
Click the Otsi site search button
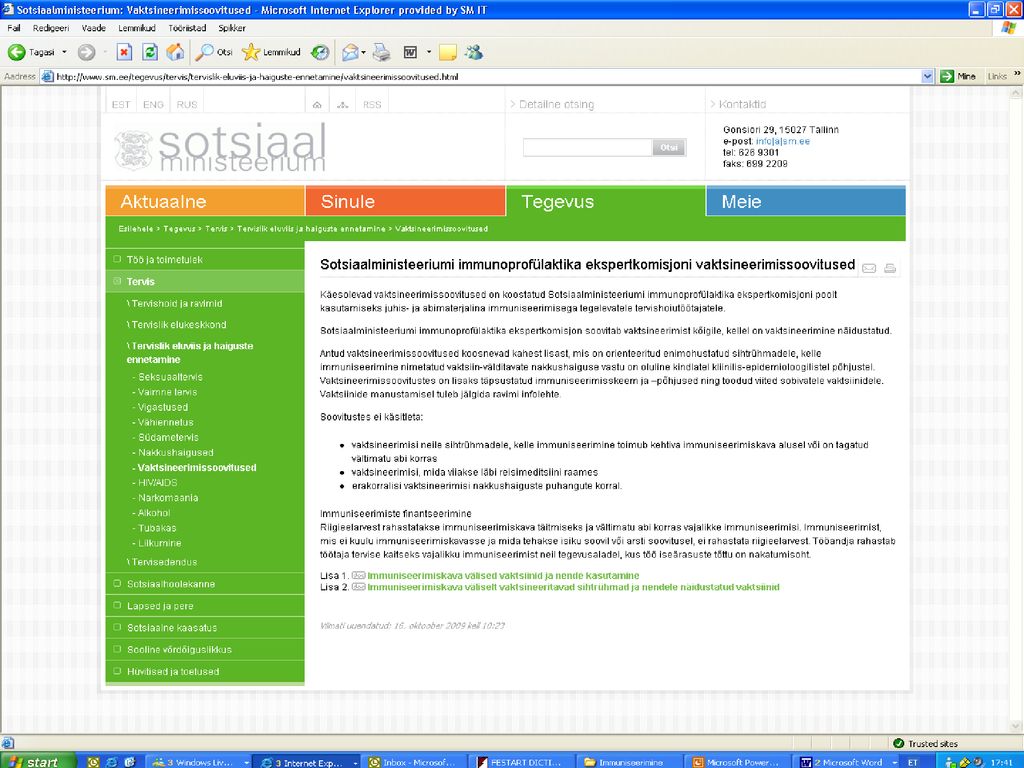click(x=669, y=148)
